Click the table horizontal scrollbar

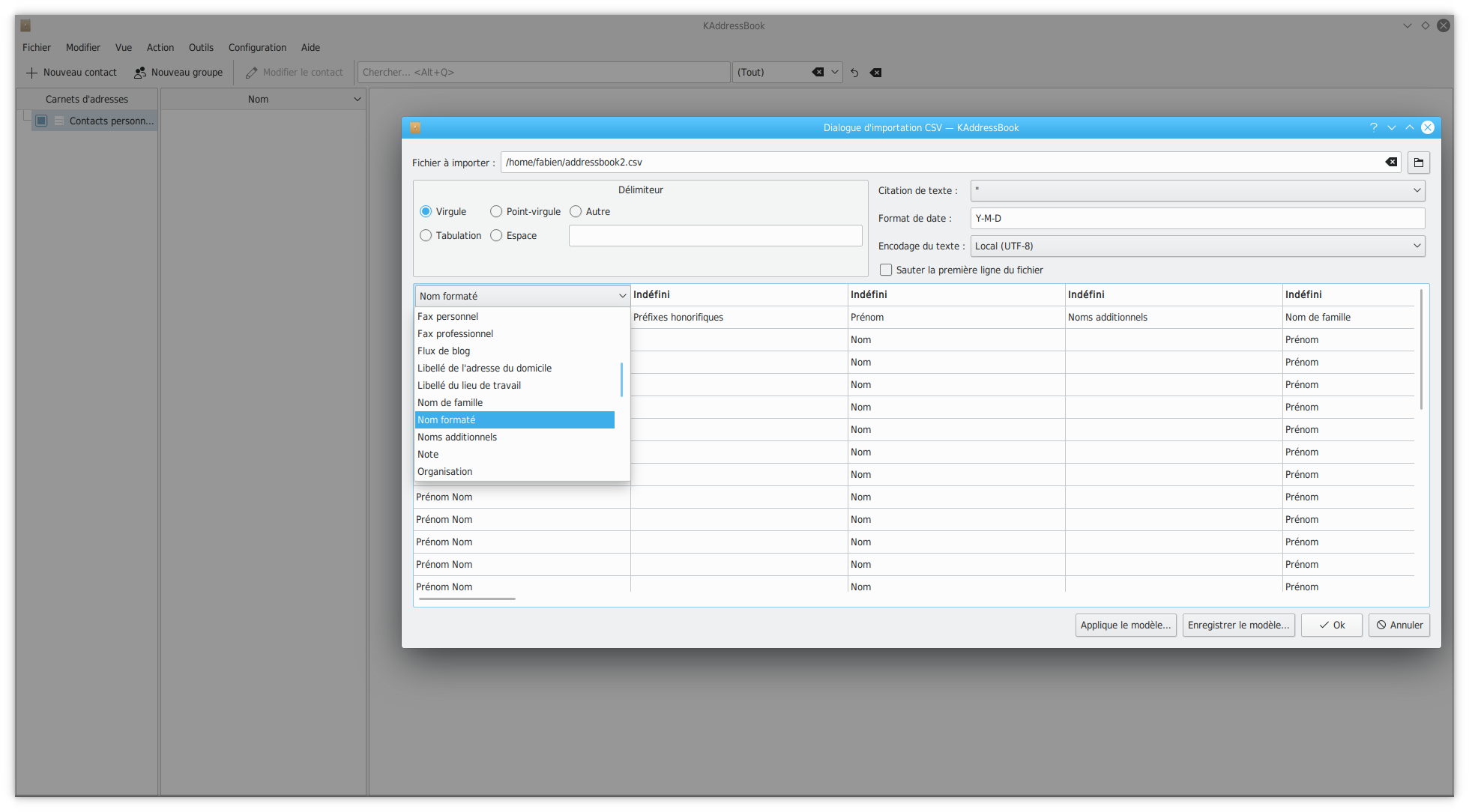pos(467,599)
